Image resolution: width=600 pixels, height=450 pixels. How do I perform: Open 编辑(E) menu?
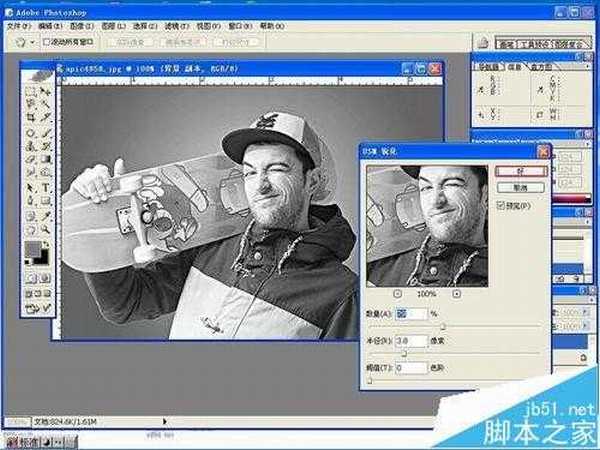pos(50,26)
